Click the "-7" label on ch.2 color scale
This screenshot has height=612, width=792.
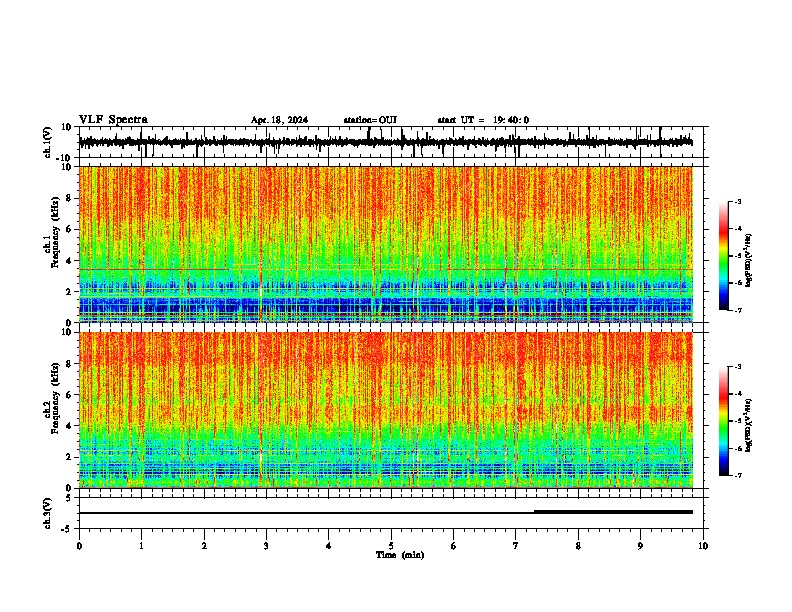(x=738, y=475)
